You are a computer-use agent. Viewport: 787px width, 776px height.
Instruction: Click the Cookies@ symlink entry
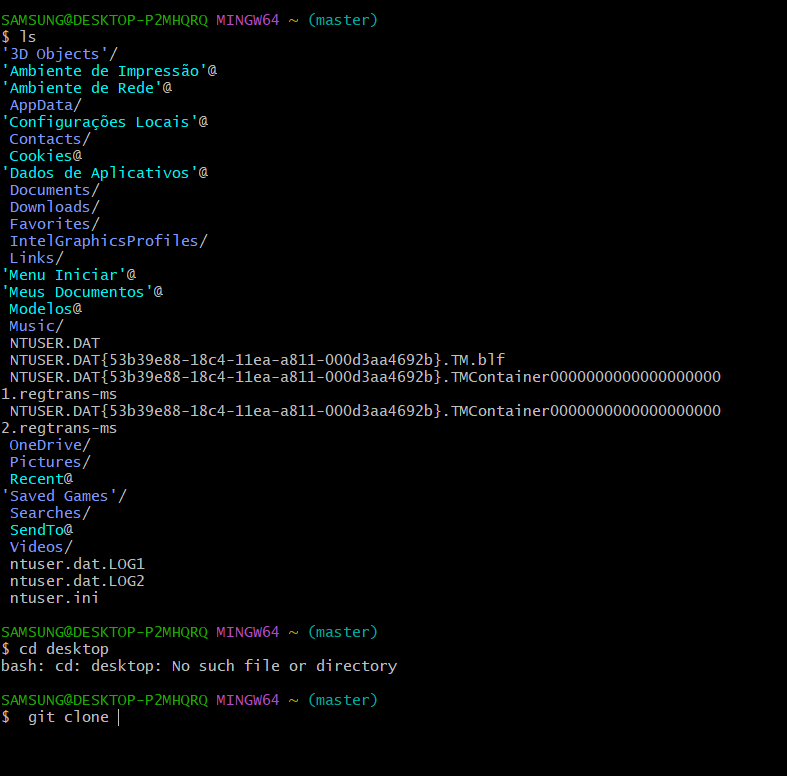(x=46, y=156)
